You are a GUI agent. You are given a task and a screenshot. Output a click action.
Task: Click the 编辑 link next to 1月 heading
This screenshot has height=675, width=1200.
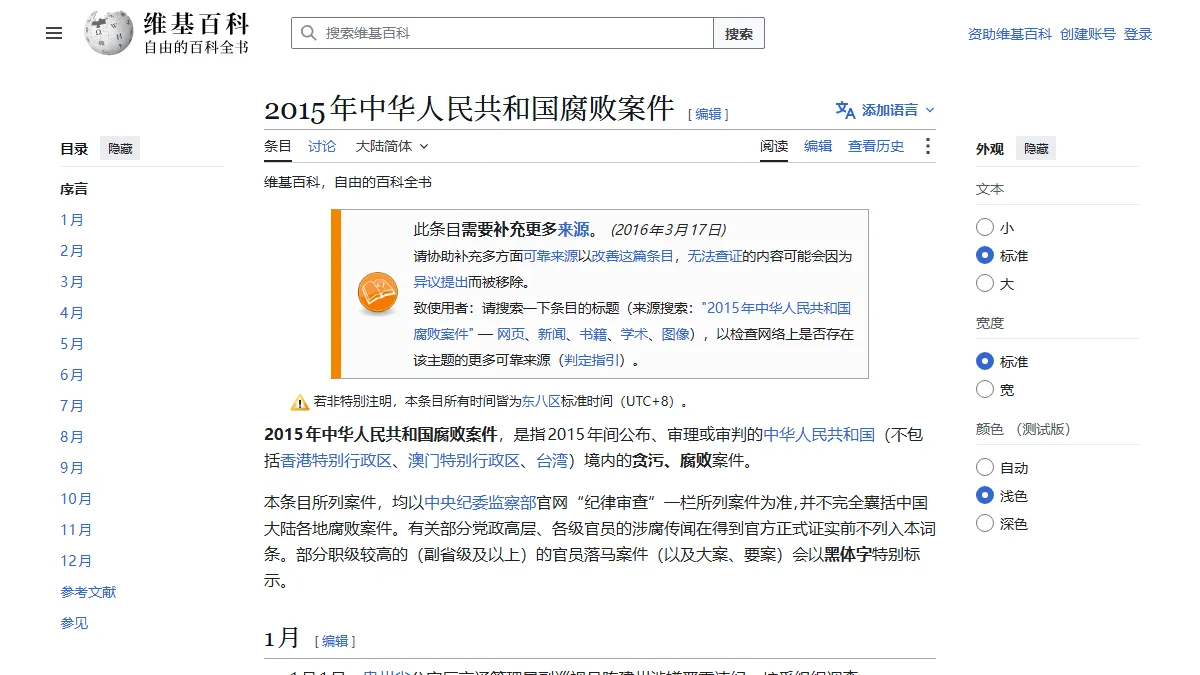pyautogui.click(x=335, y=641)
